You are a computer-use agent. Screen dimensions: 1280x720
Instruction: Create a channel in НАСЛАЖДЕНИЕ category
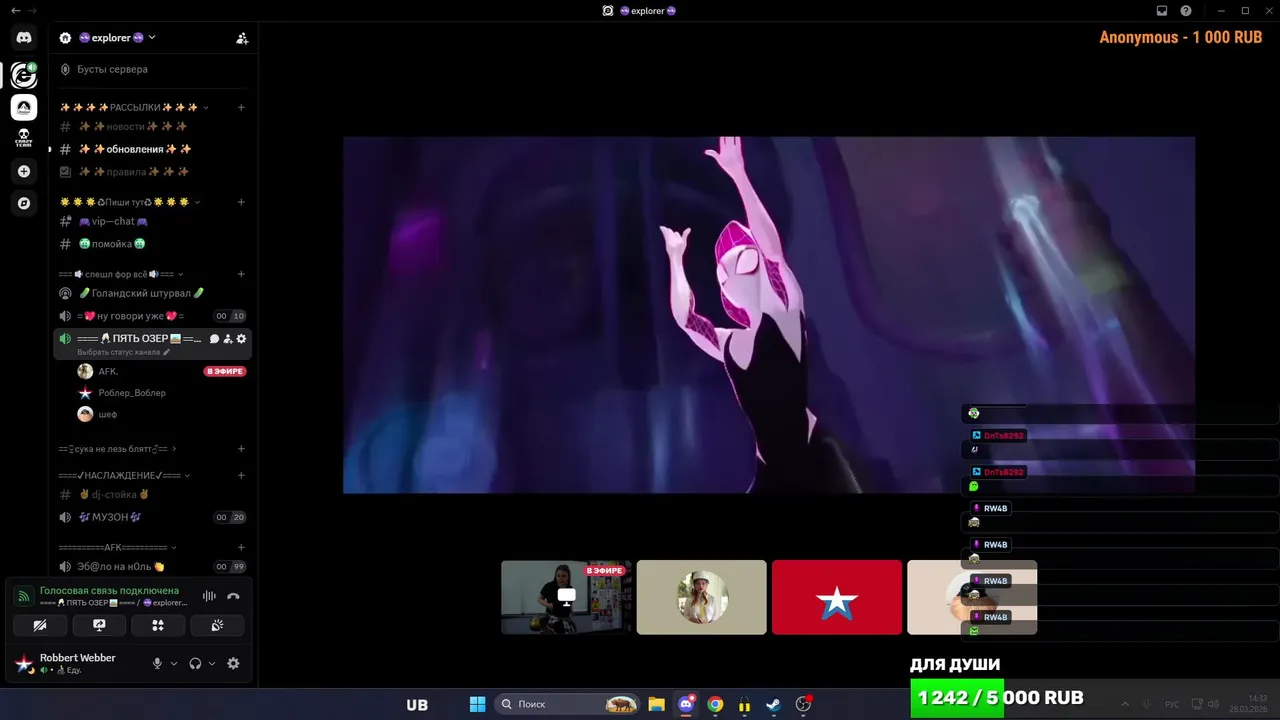click(x=241, y=475)
